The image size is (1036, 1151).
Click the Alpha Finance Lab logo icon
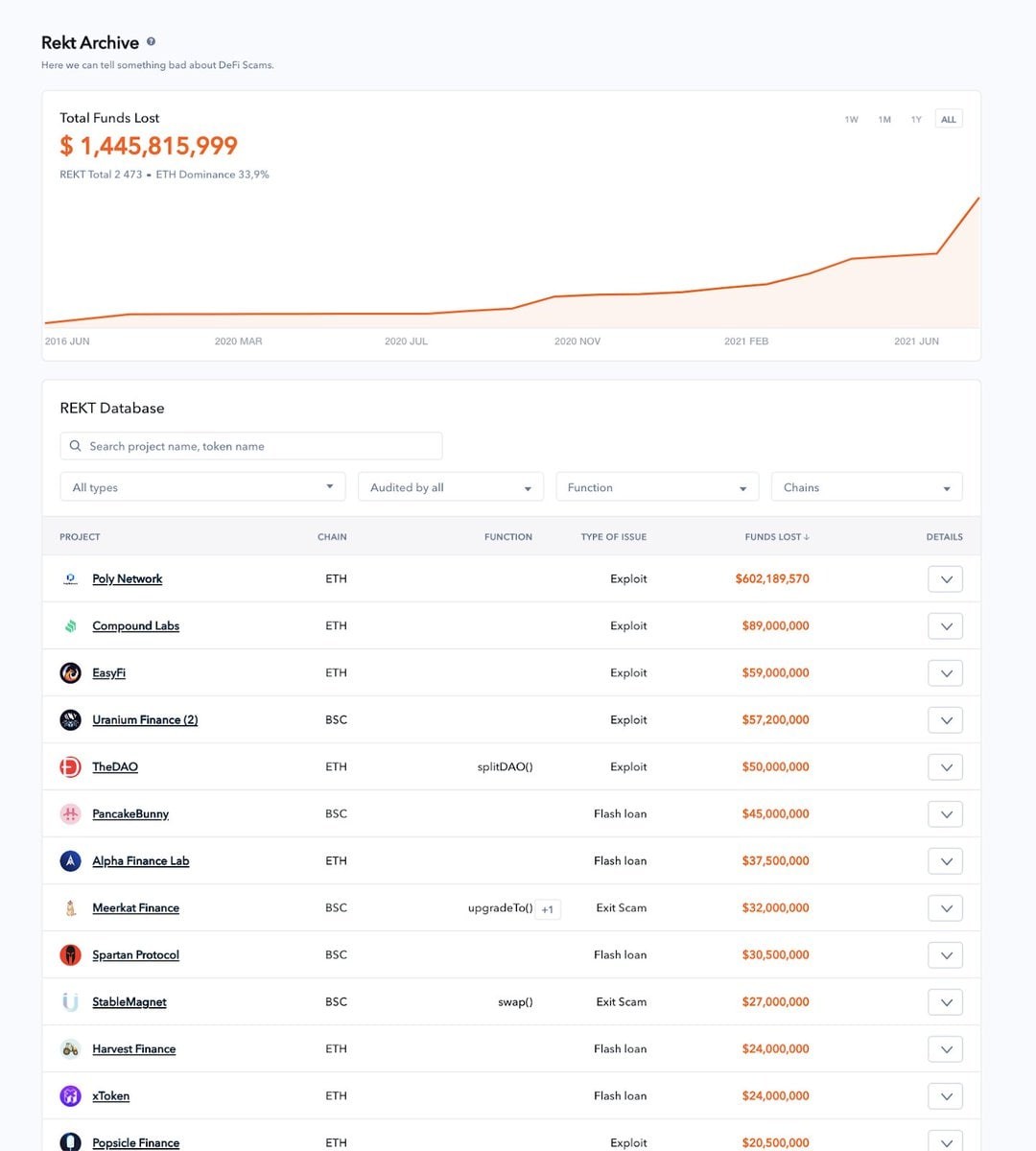[70, 860]
